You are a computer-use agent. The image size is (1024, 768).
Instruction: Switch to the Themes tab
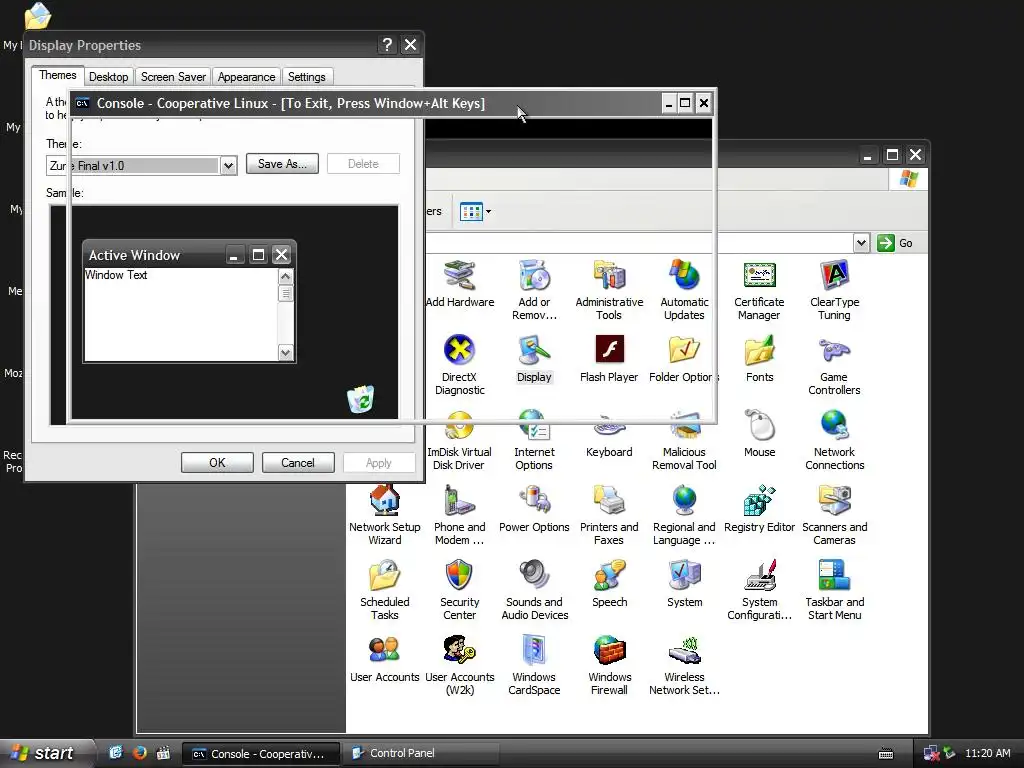coord(57,75)
